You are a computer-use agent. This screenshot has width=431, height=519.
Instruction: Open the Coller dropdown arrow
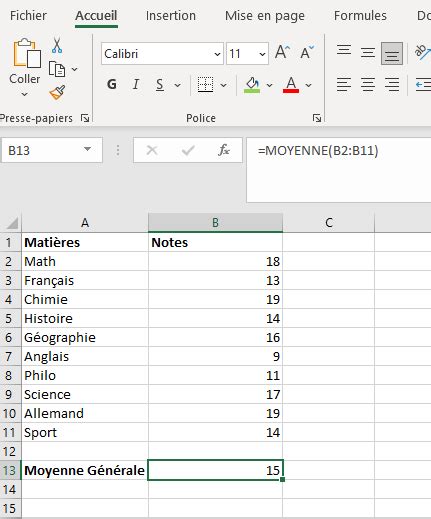24,95
